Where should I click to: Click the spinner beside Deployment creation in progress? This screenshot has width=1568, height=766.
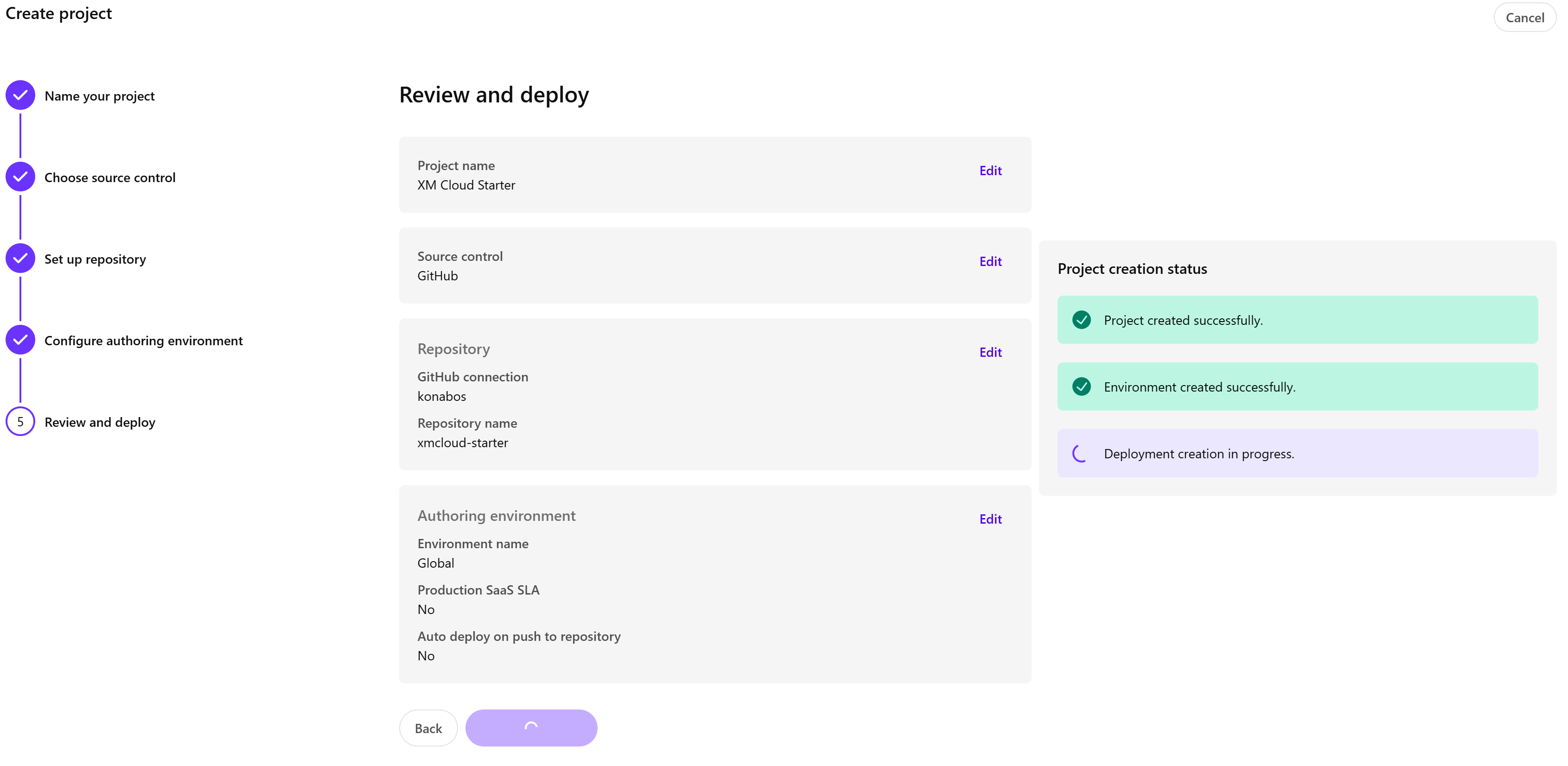click(x=1079, y=453)
